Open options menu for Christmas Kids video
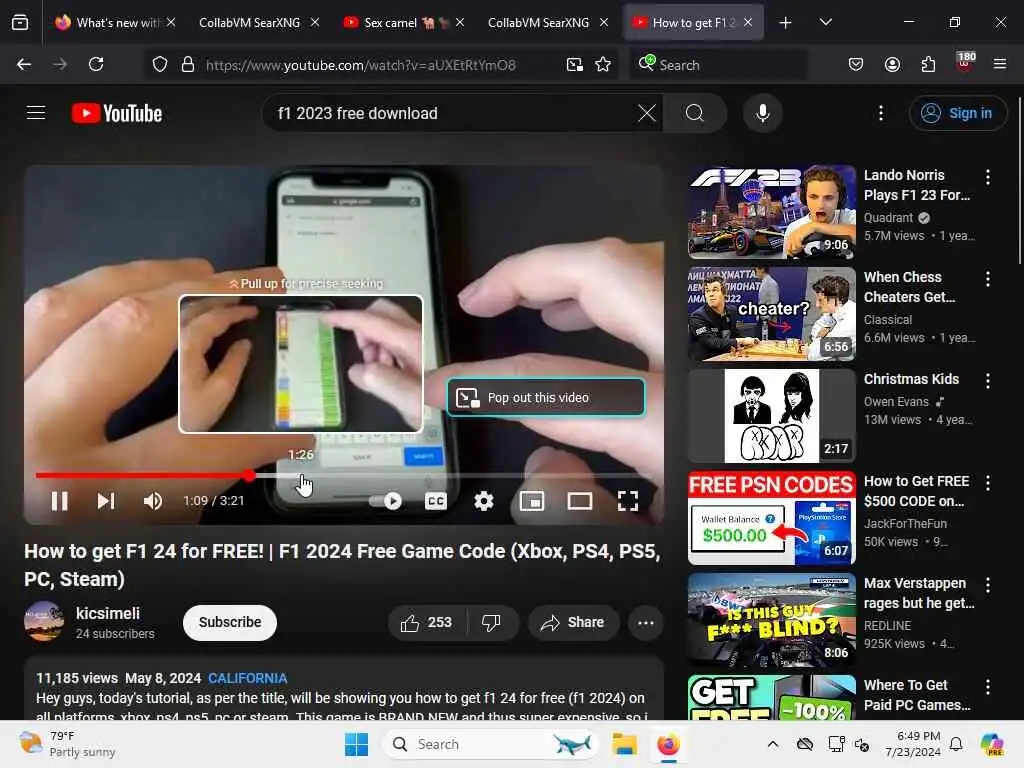1024x768 pixels. (x=987, y=381)
